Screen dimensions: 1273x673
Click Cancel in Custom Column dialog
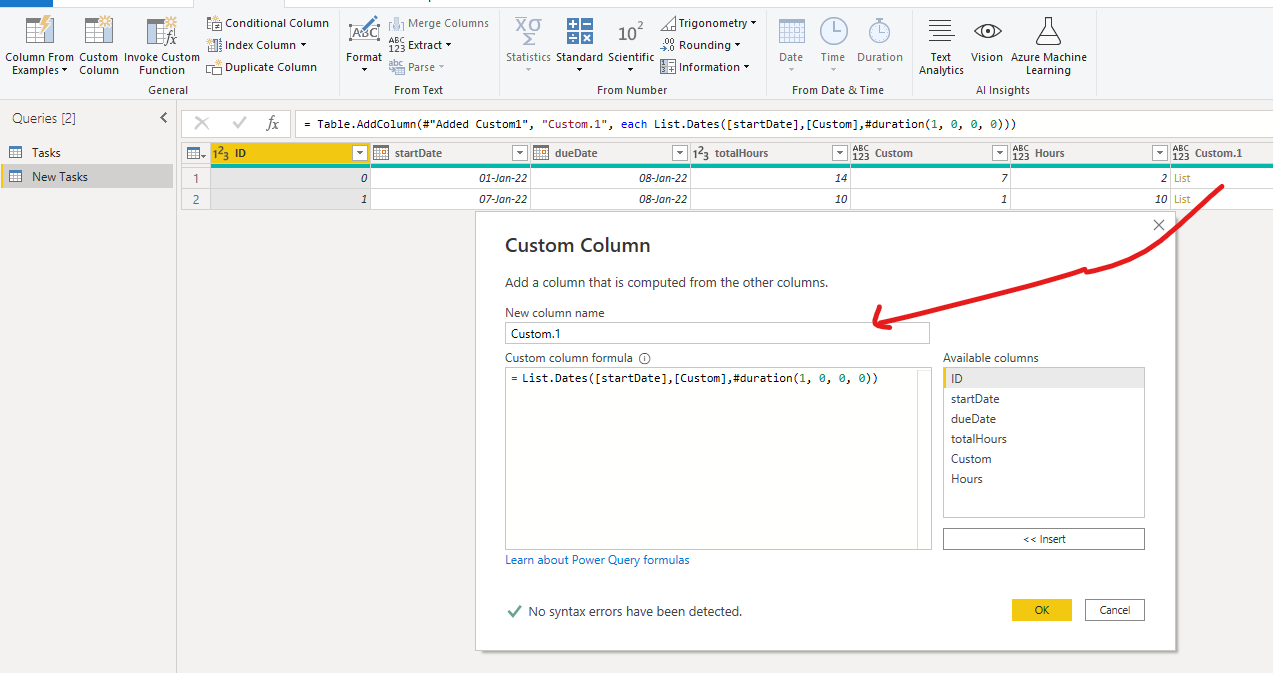click(1115, 610)
